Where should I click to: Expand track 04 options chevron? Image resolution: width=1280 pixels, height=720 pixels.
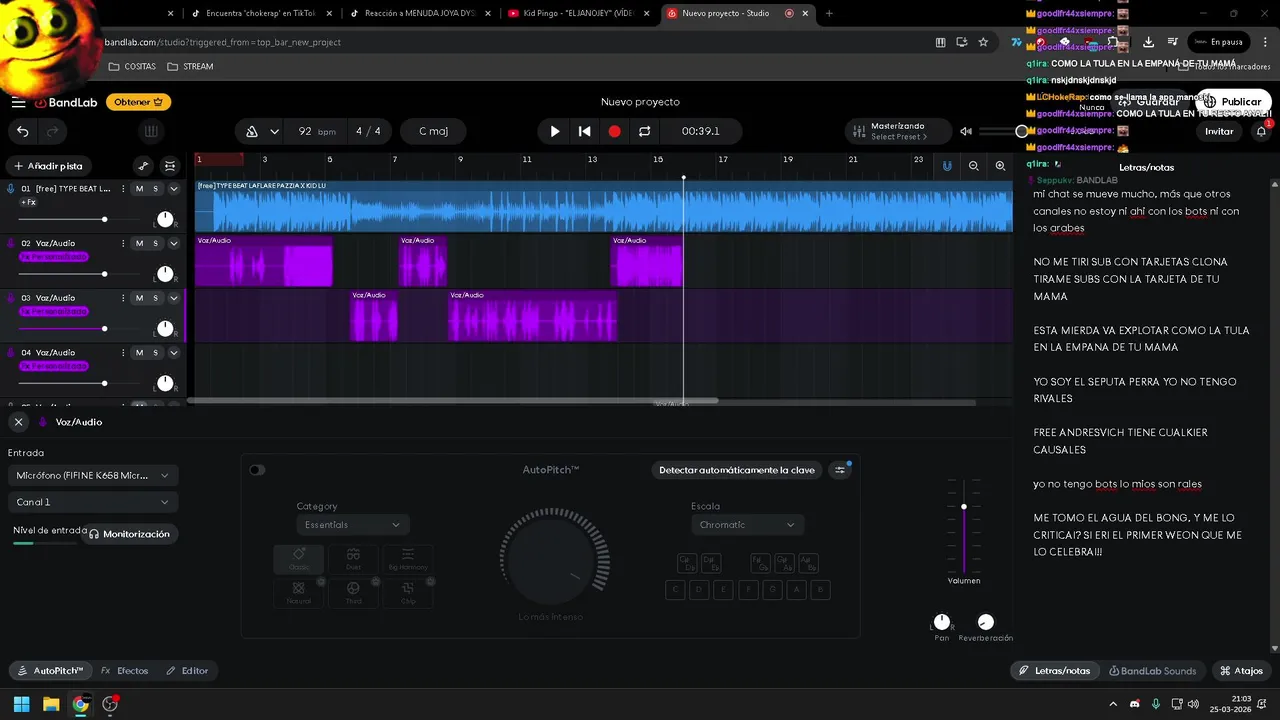(x=173, y=352)
